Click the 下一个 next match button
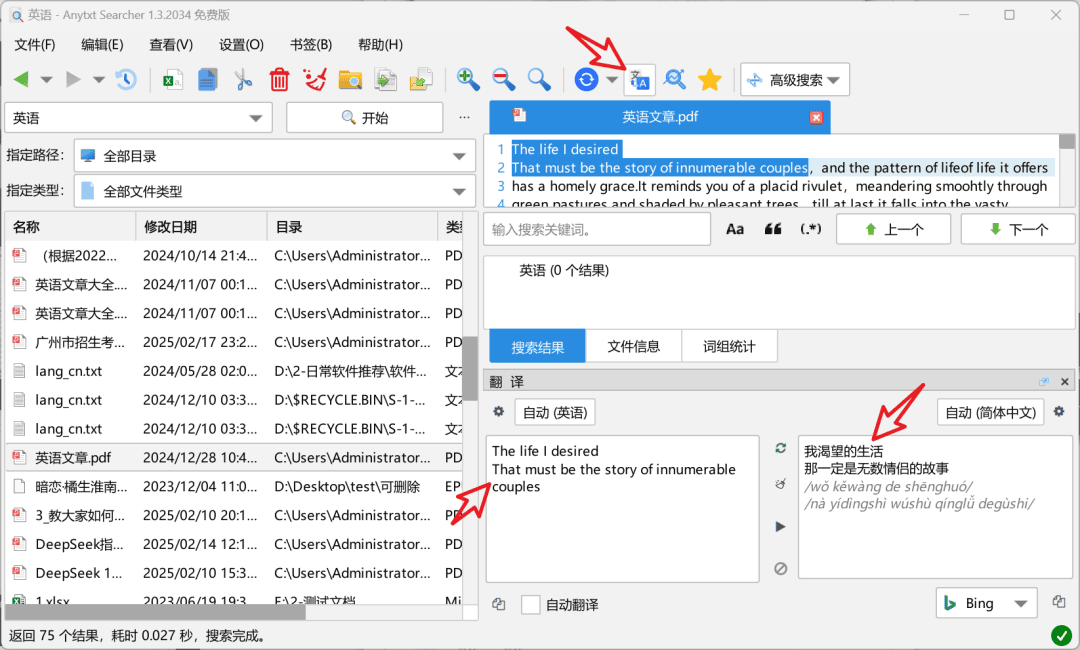1080x650 pixels. coord(1018,229)
